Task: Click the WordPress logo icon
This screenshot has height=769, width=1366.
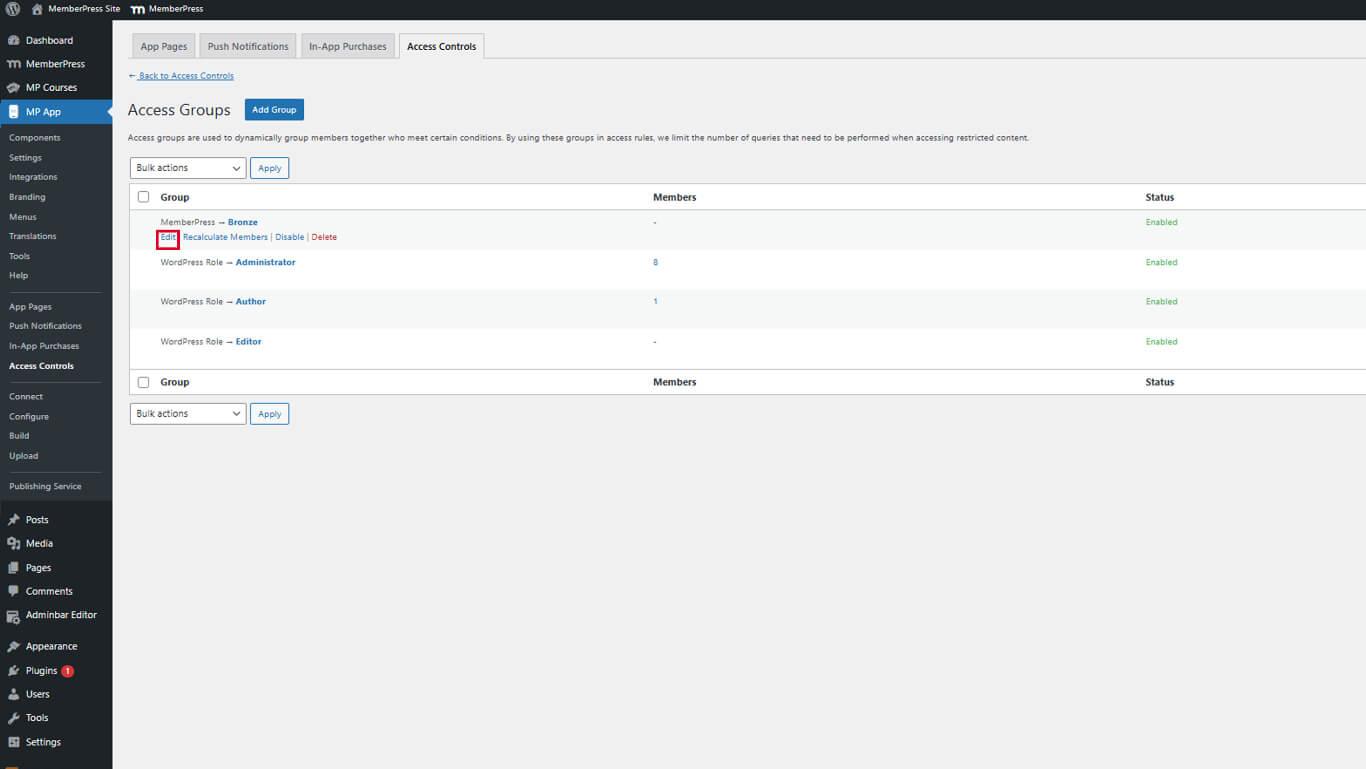Action: tap(13, 9)
